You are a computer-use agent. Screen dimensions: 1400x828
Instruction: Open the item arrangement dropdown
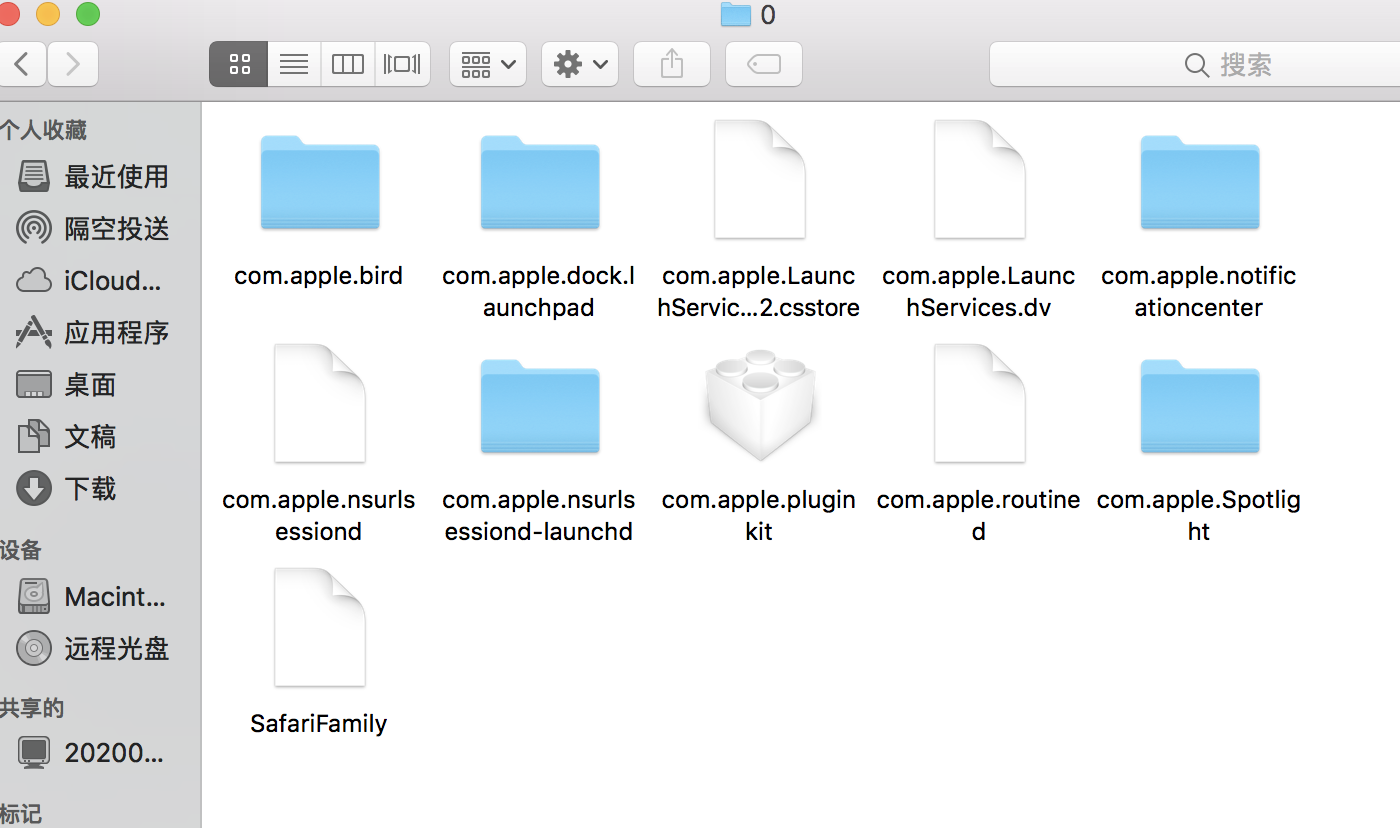[x=488, y=65]
